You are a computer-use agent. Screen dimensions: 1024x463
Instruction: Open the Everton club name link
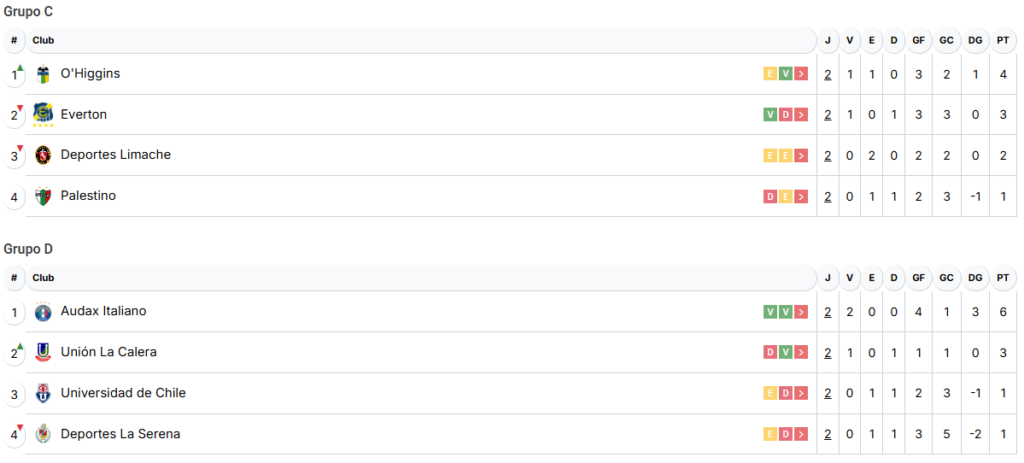pyautogui.click(x=84, y=115)
